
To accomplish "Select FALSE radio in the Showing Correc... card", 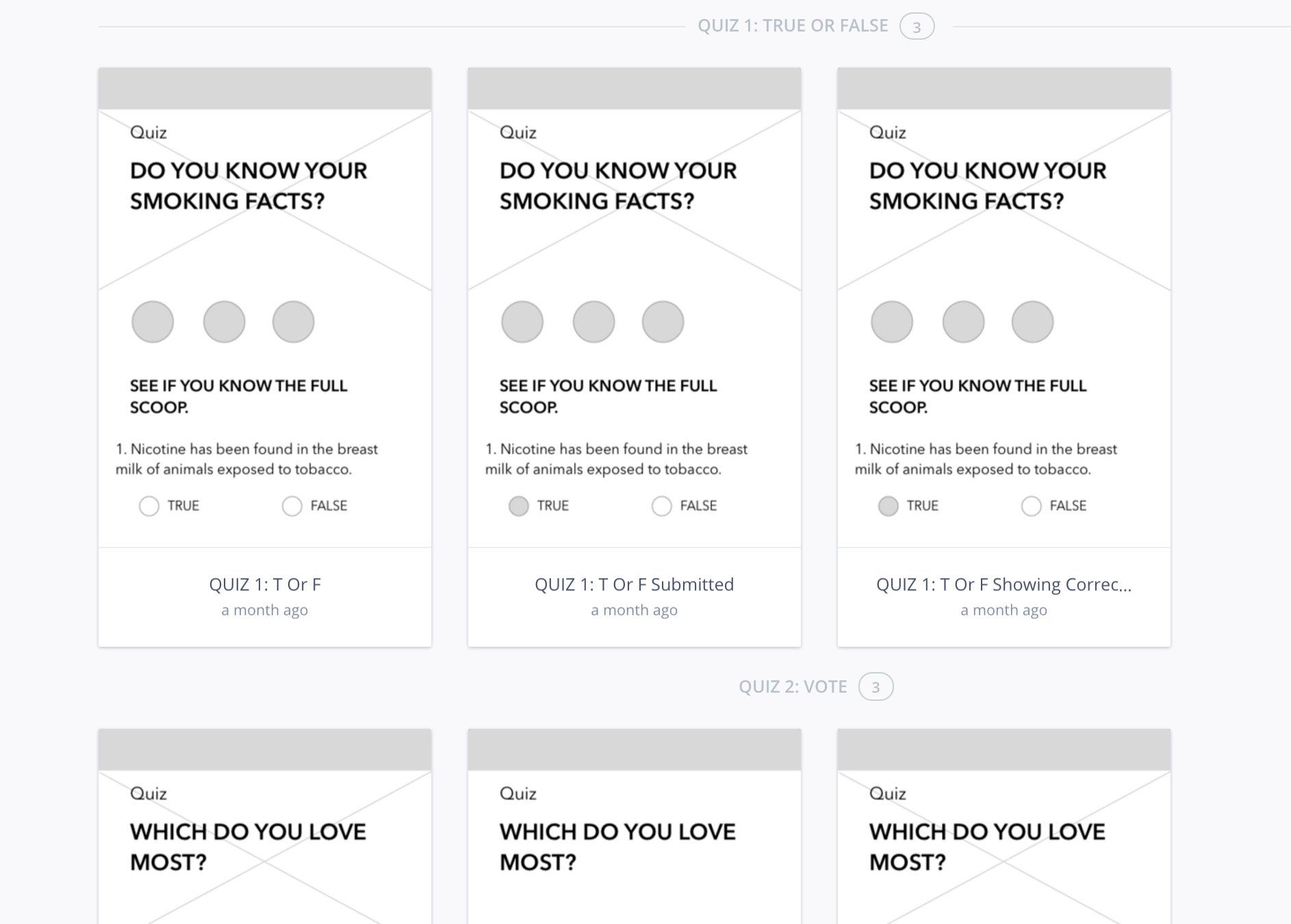I will coord(1031,506).
